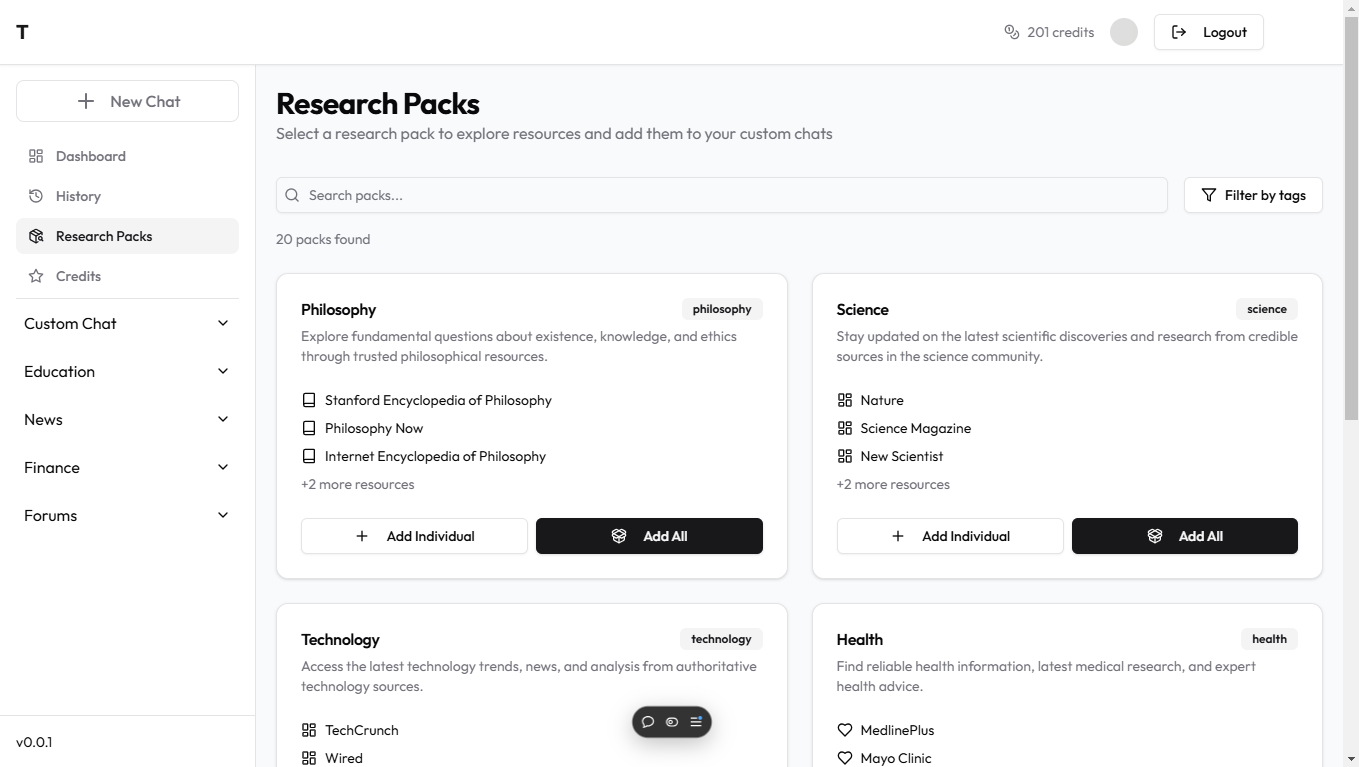Click the credits coin icon in header
The image size is (1359, 767).
(1011, 32)
